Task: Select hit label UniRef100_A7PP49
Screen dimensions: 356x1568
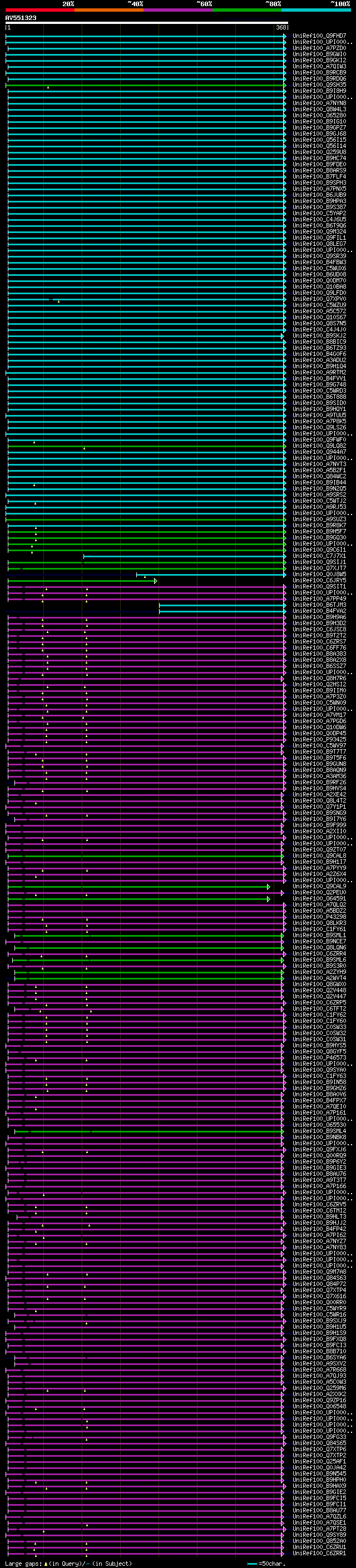Action: click(319, 599)
